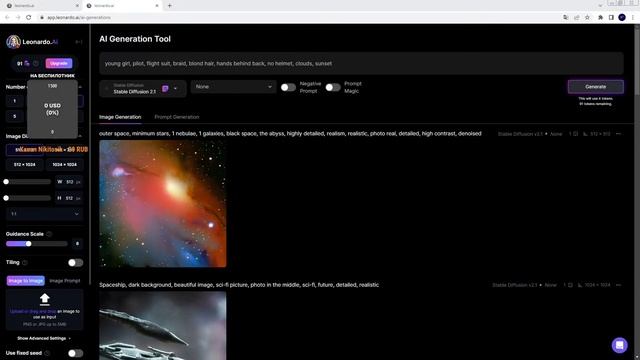This screenshot has height=360, width=640.
Task: Open the 1:1 aspect ratio dropdown
Action: coord(44,214)
